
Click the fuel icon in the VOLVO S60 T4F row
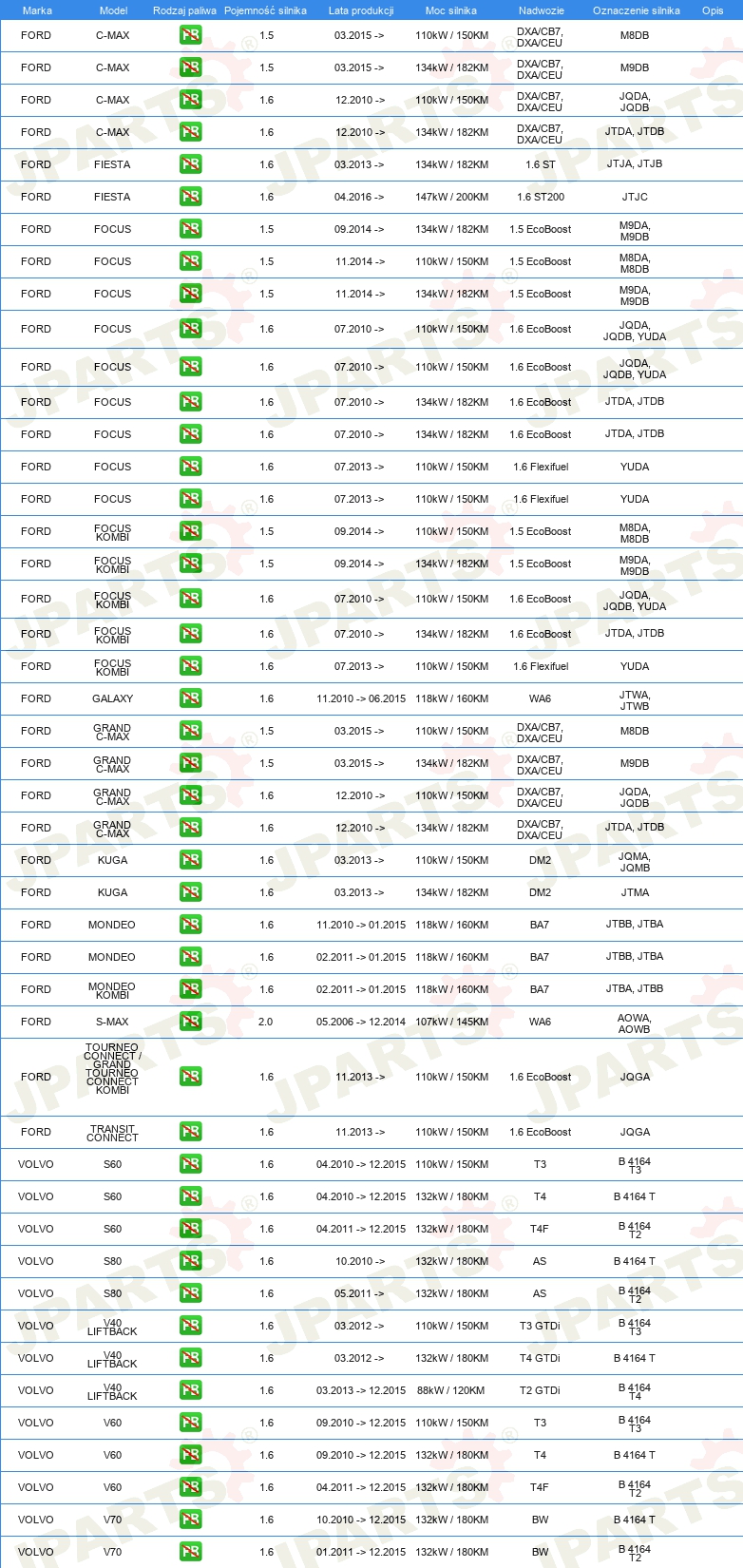pyautogui.click(x=191, y=1229)
